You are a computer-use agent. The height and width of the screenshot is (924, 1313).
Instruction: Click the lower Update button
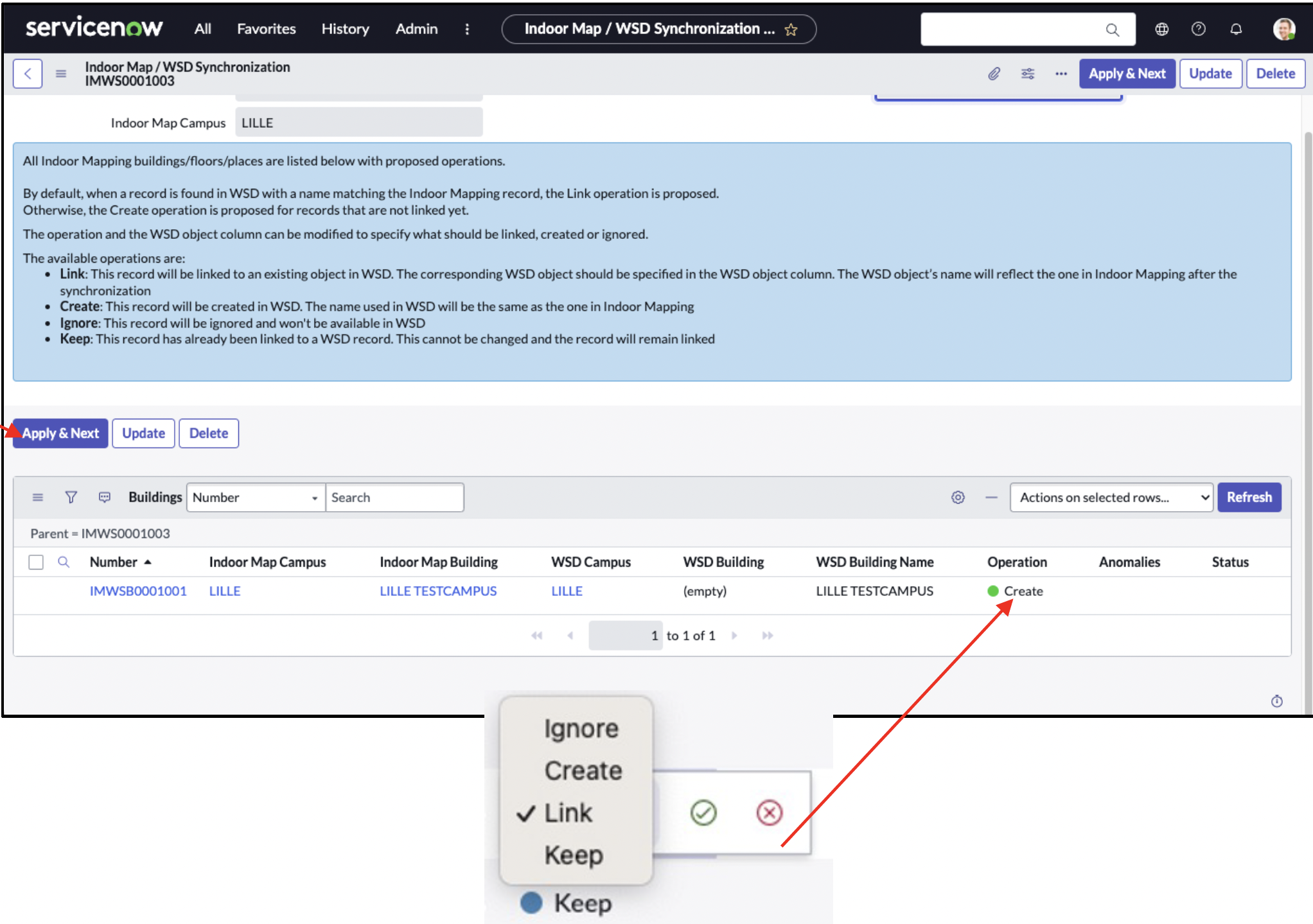click(x=143, y=433)
